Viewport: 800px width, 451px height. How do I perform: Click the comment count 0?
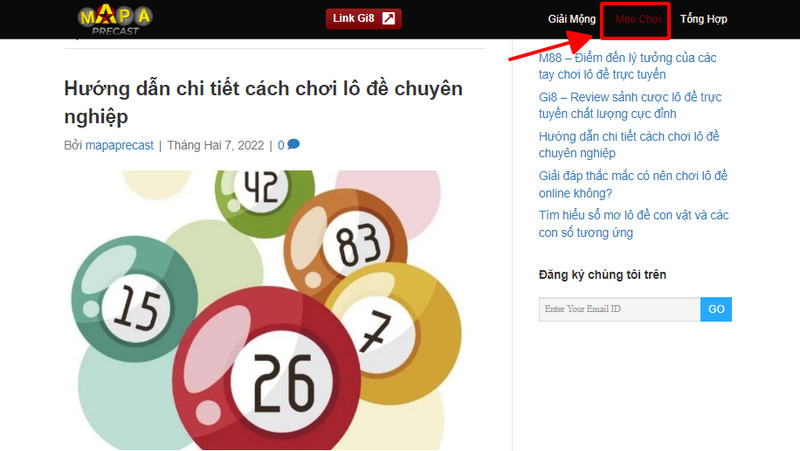(281, 145)
